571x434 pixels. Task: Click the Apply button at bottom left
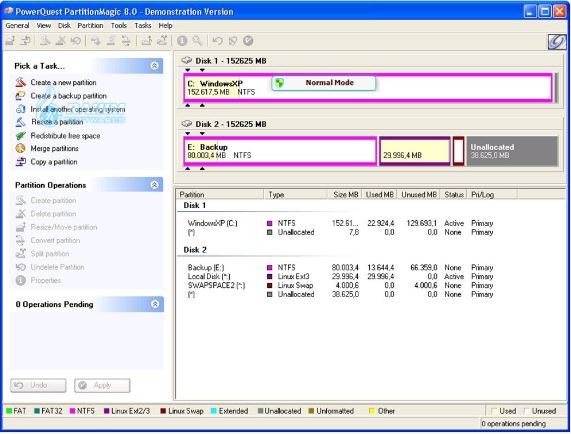102,385
